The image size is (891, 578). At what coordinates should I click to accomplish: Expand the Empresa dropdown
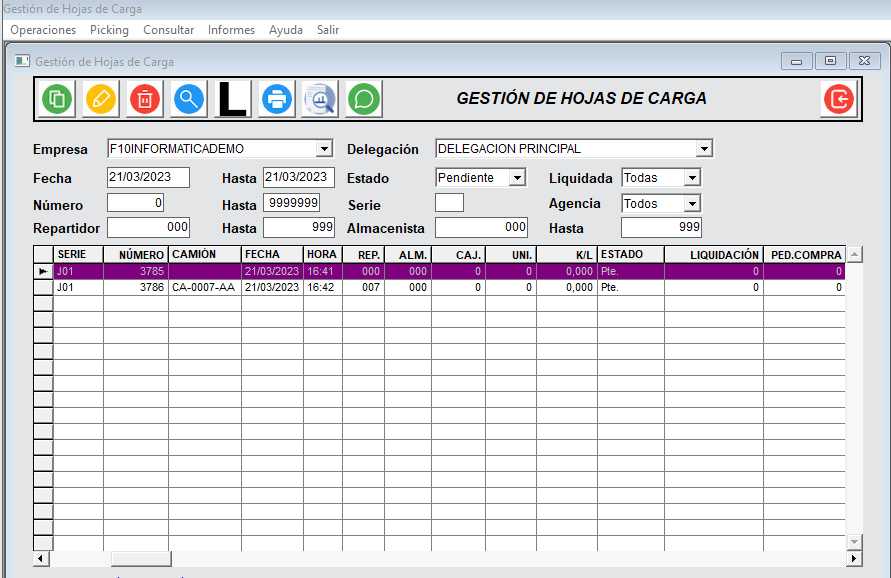(x=323, y=149)
